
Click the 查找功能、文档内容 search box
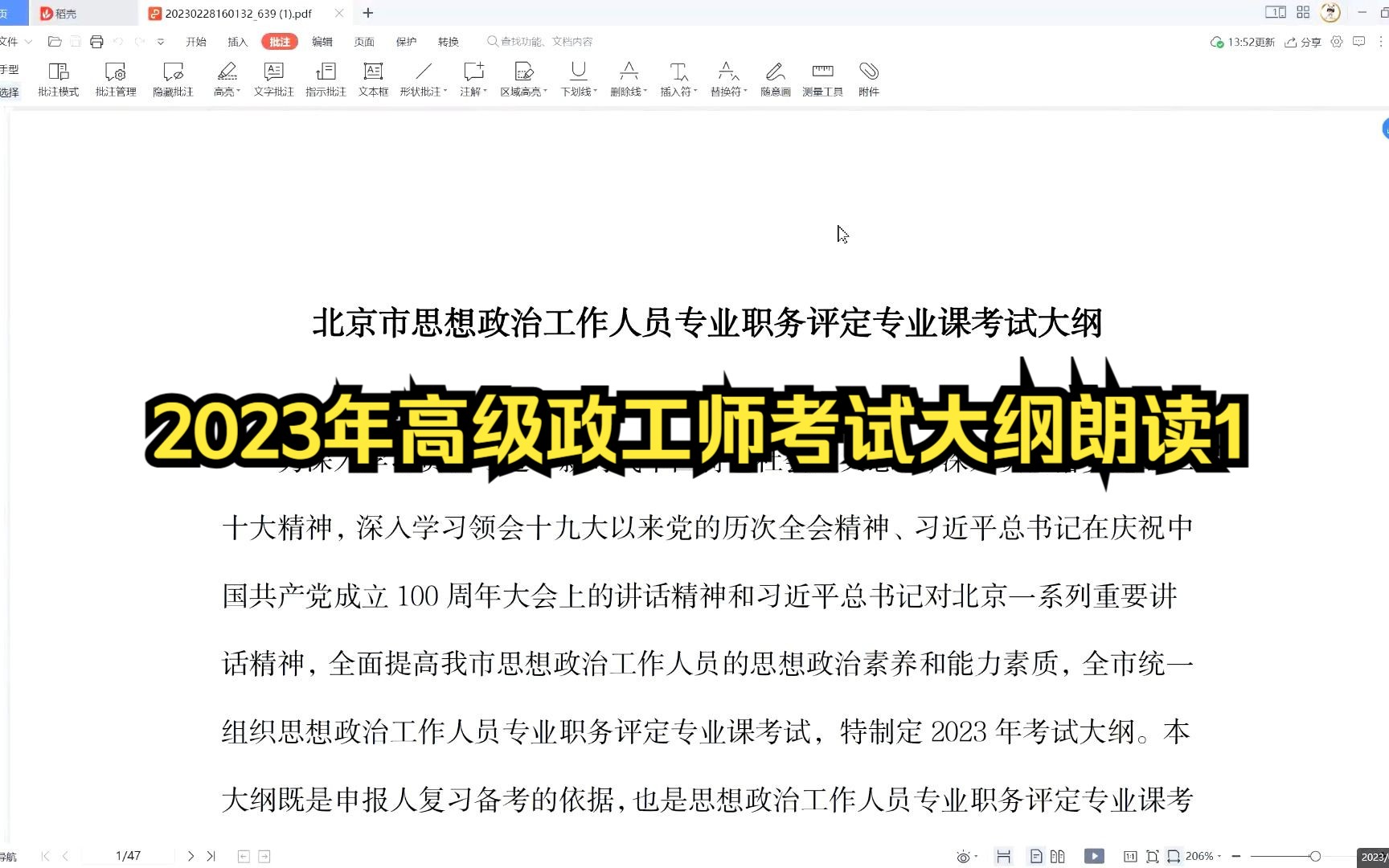(x=540, y=42)
